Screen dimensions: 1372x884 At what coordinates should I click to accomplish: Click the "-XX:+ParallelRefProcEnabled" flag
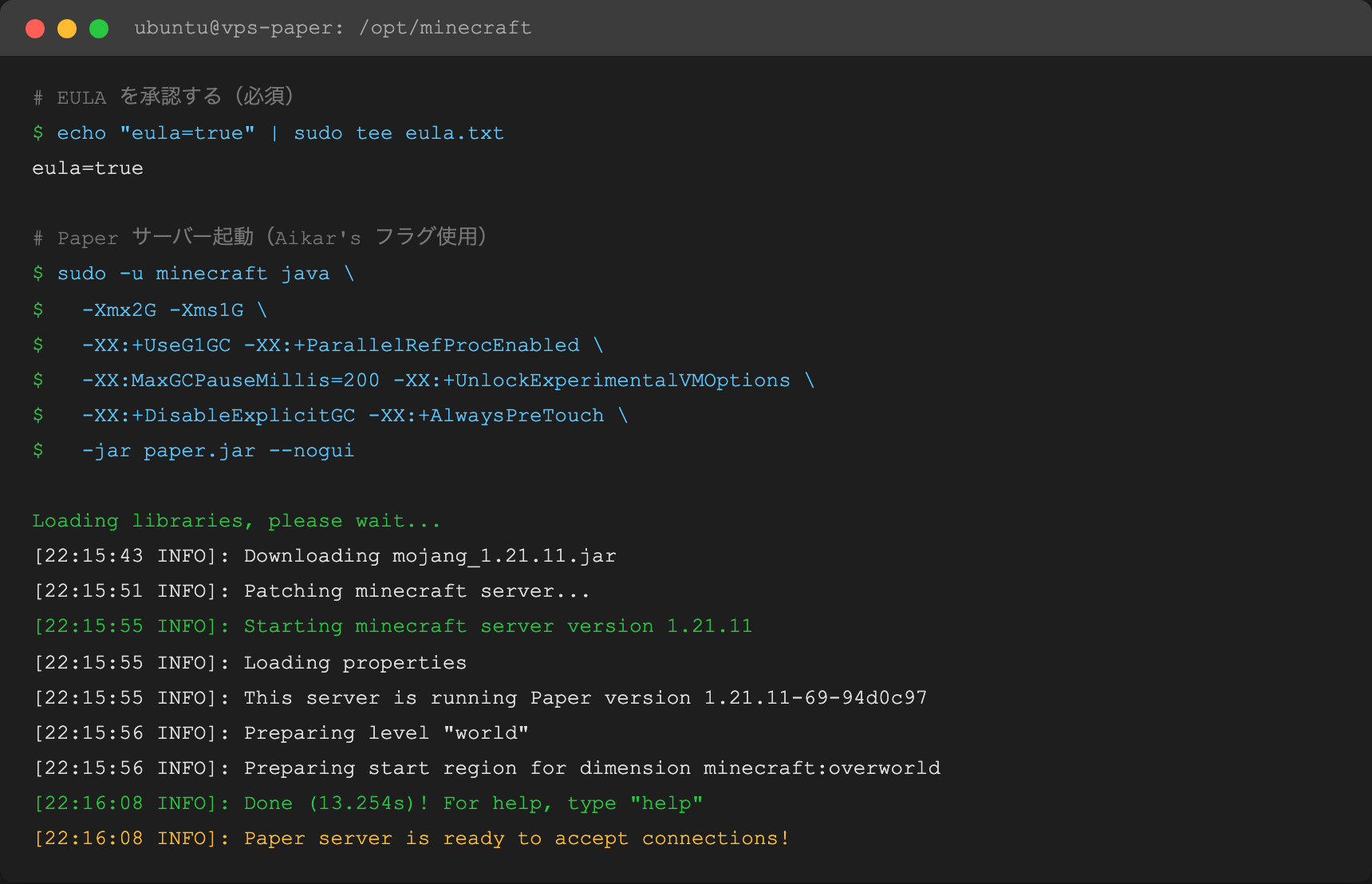coord(412,345)
